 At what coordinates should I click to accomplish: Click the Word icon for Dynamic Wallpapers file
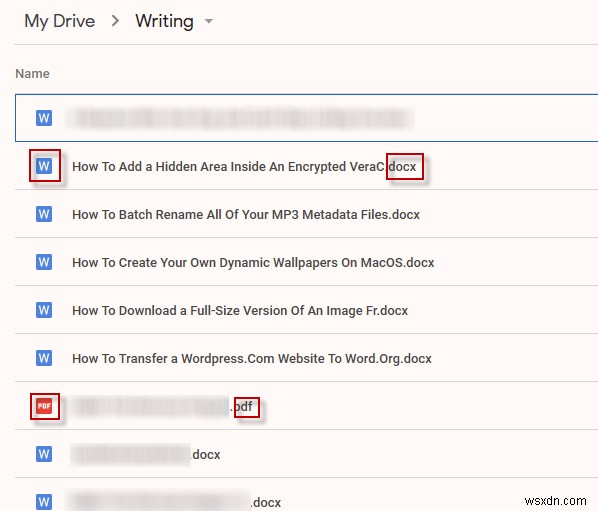pyautogui.click(x=44, y=262)
